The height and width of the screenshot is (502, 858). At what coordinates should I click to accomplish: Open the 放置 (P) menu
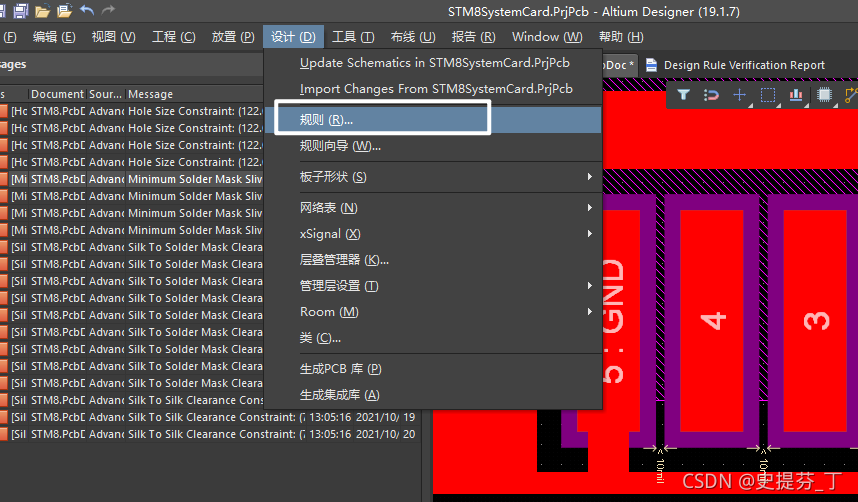pyautogui.click(x=233, y=37)
